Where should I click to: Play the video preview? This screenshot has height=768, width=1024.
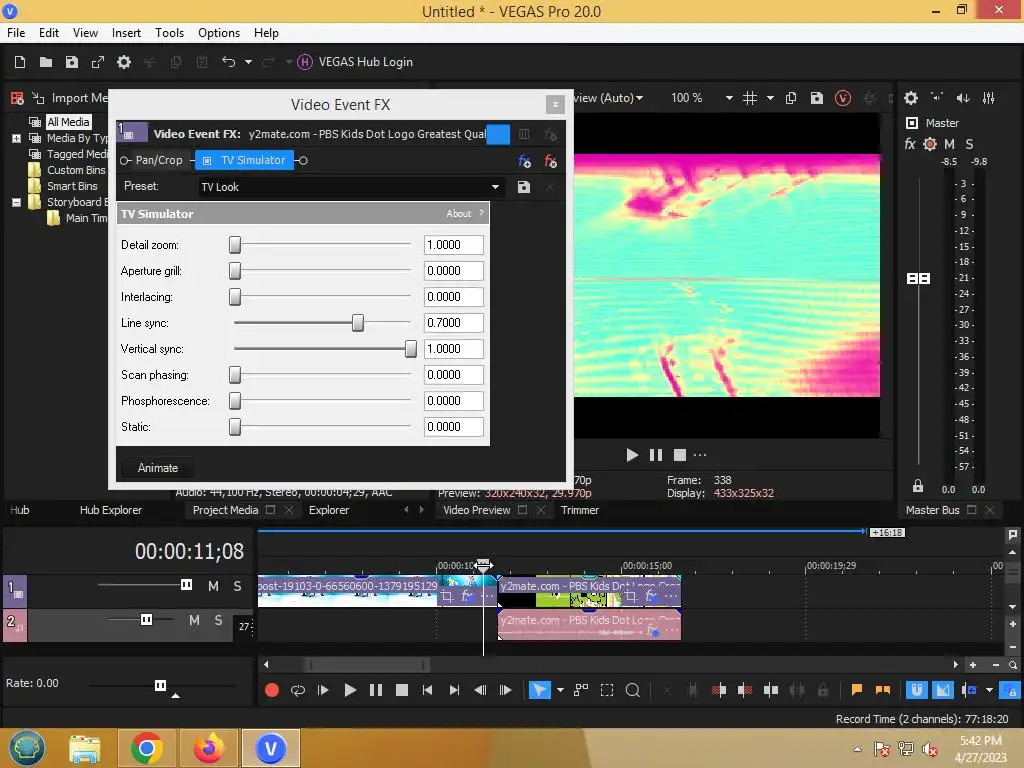(x=632, y=455)
